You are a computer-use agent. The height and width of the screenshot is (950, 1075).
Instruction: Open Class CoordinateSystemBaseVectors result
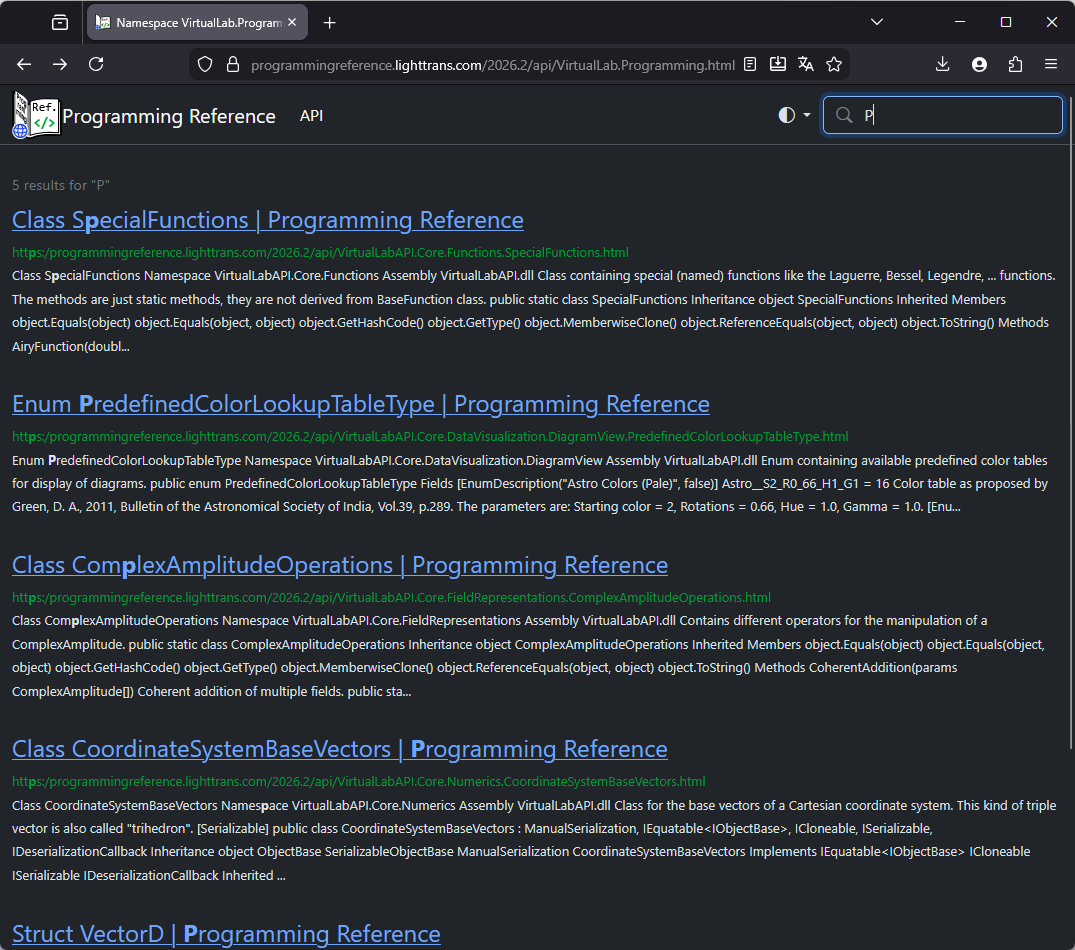point(339,749)
